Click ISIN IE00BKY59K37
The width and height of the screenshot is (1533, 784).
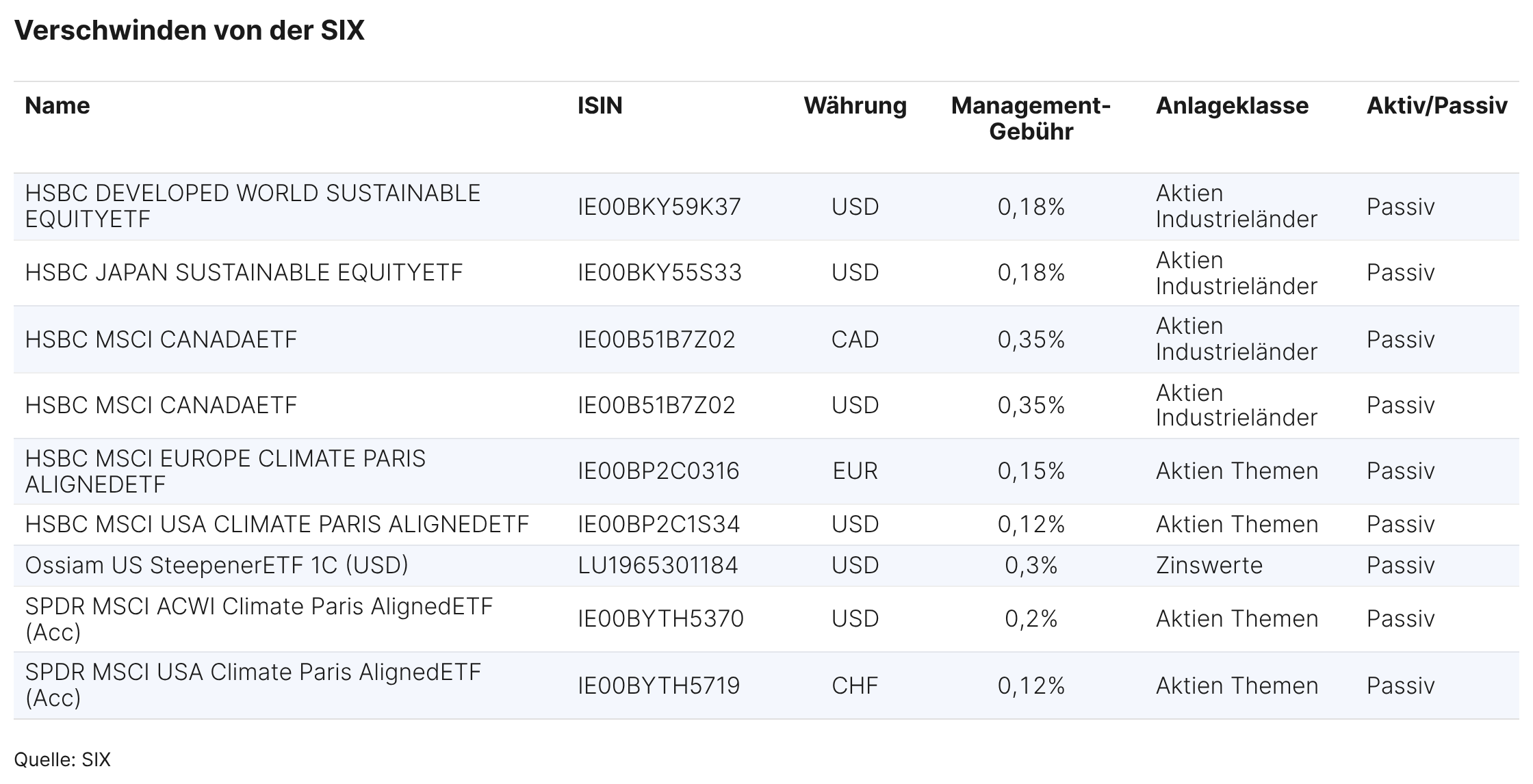(x=659, y=207)
